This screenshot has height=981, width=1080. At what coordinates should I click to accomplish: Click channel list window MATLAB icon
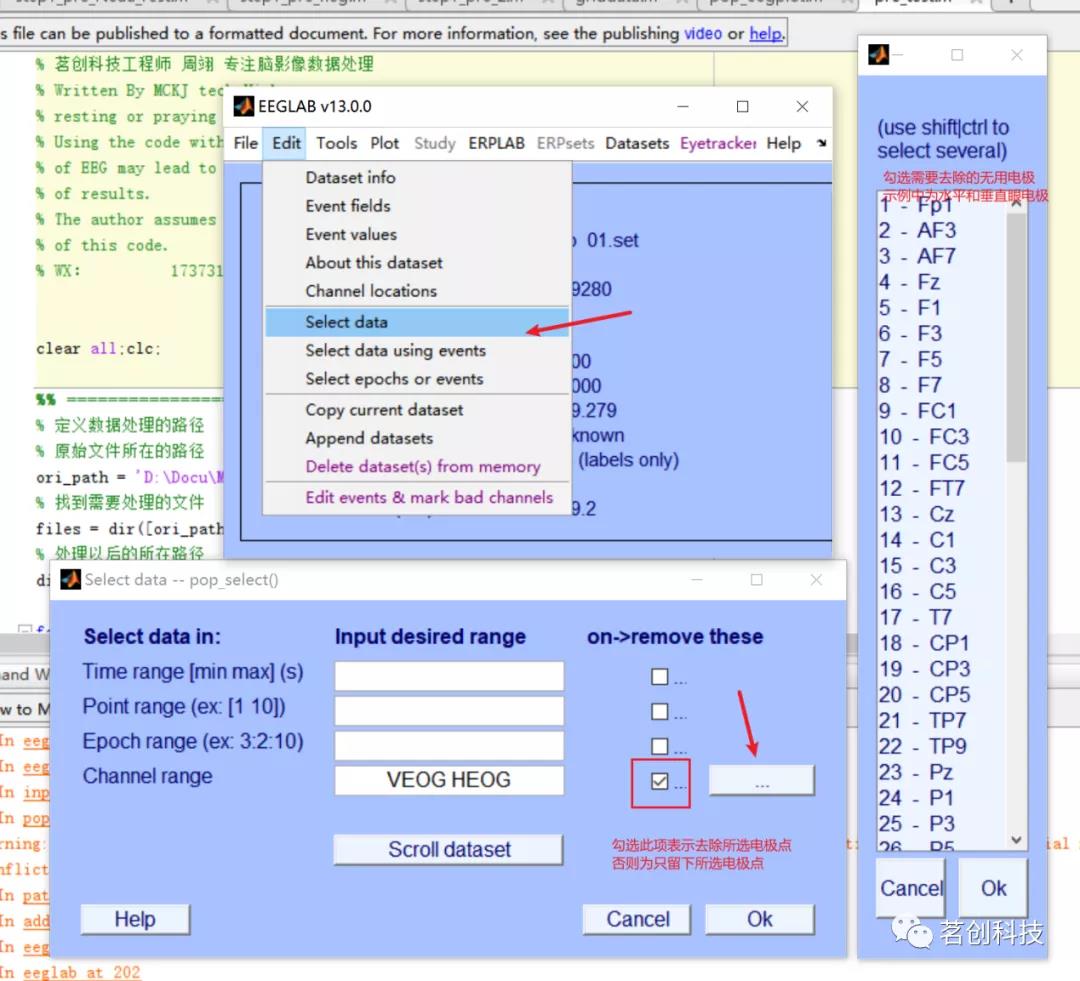(878, 54)
